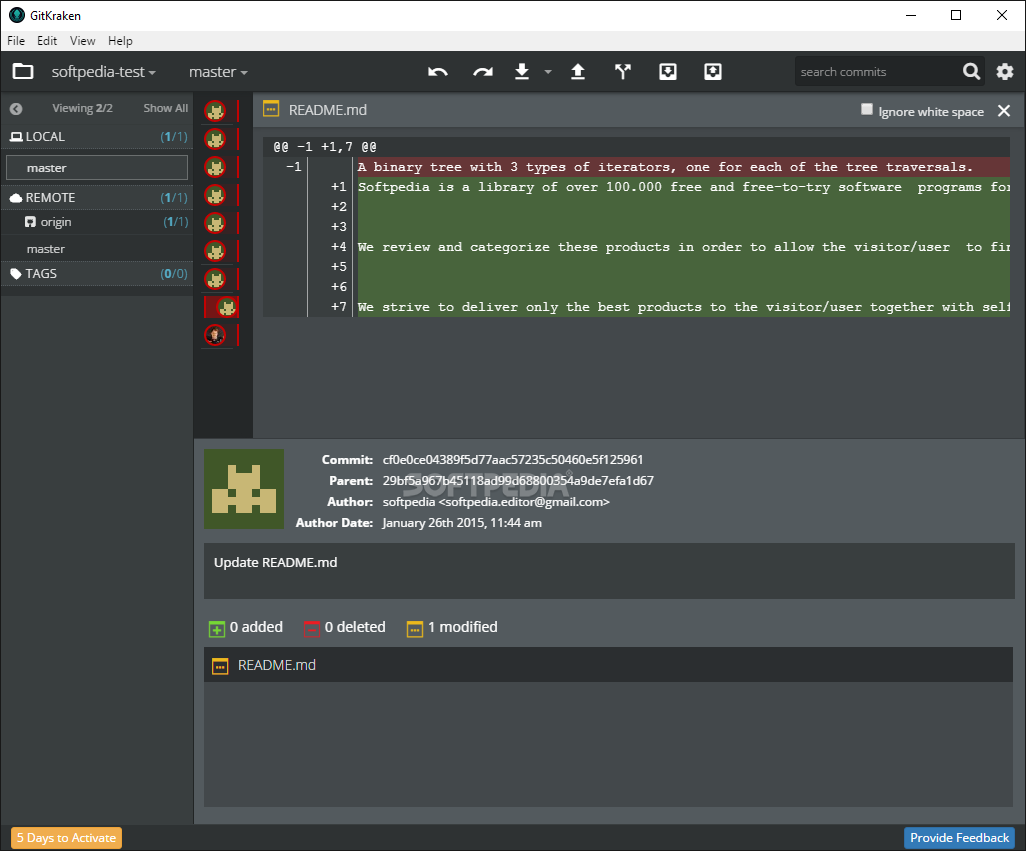Click the README.md diff header file icon

[x=271, y=109]
